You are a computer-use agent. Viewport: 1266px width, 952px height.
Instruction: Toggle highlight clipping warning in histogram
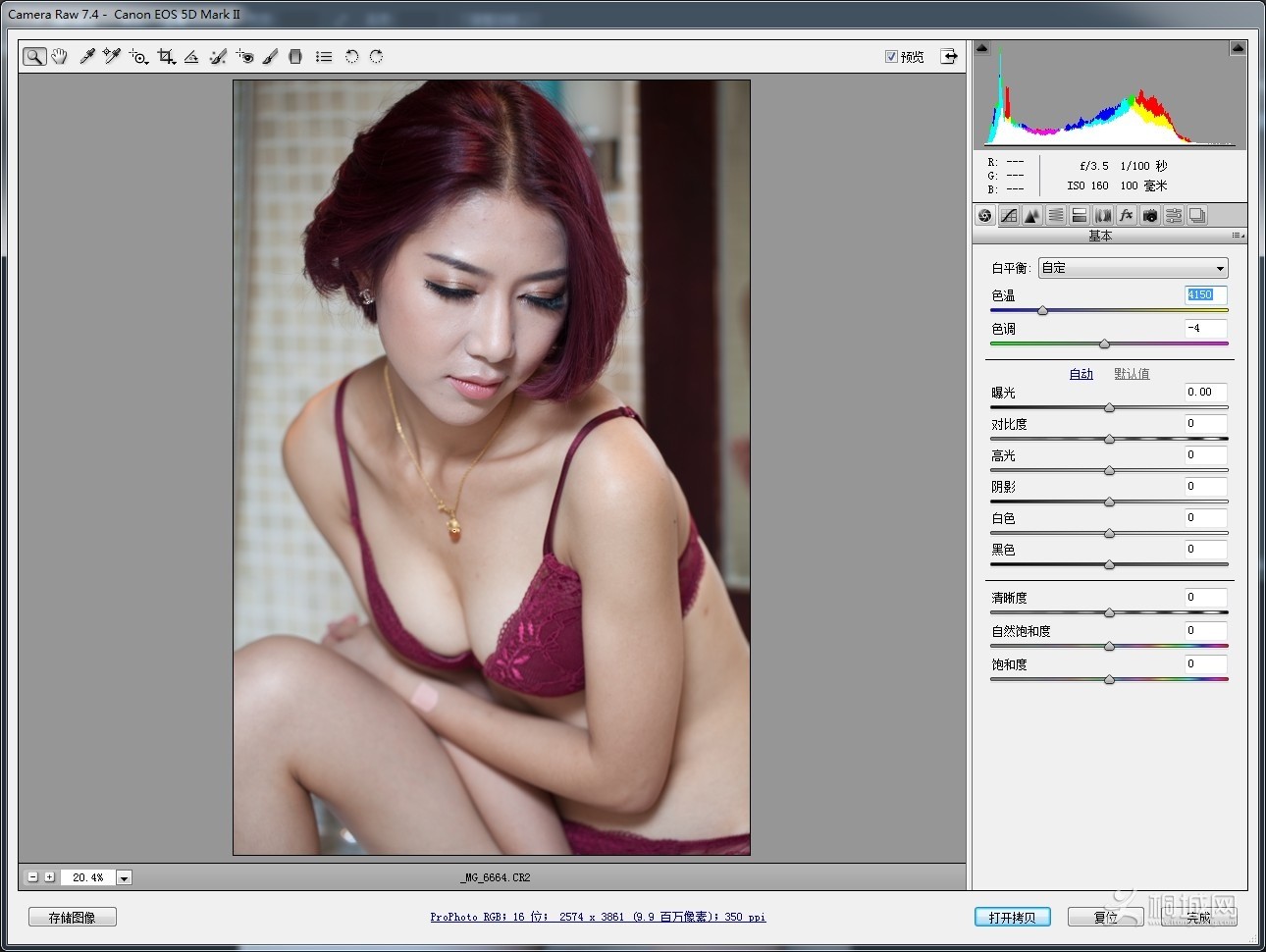tap(1238, 48)
